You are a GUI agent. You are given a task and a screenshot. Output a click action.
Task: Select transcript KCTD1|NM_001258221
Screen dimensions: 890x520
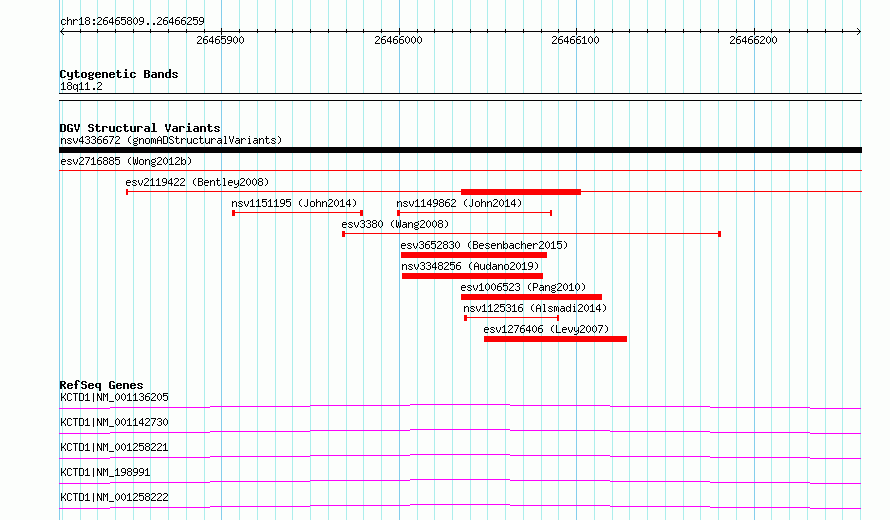pos(114,447)
